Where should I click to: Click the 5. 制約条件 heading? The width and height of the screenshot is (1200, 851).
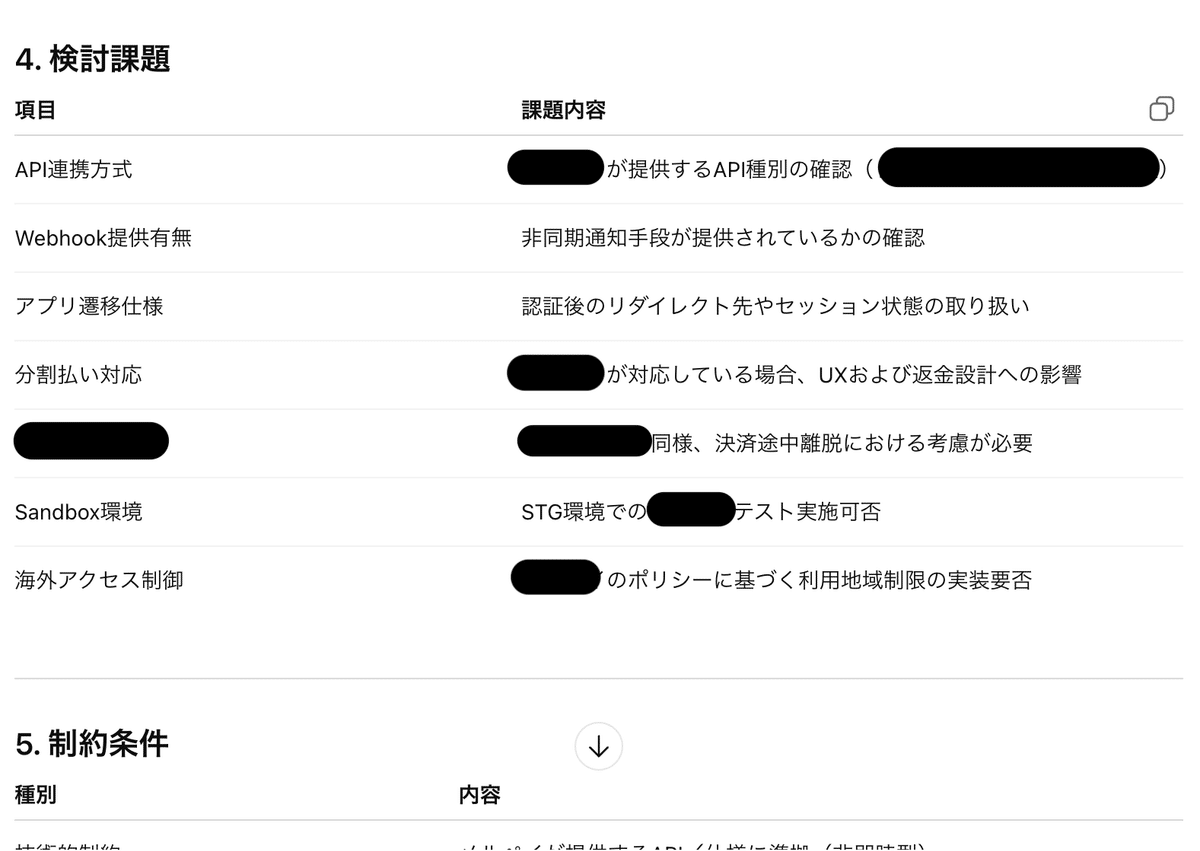[92, 743]
